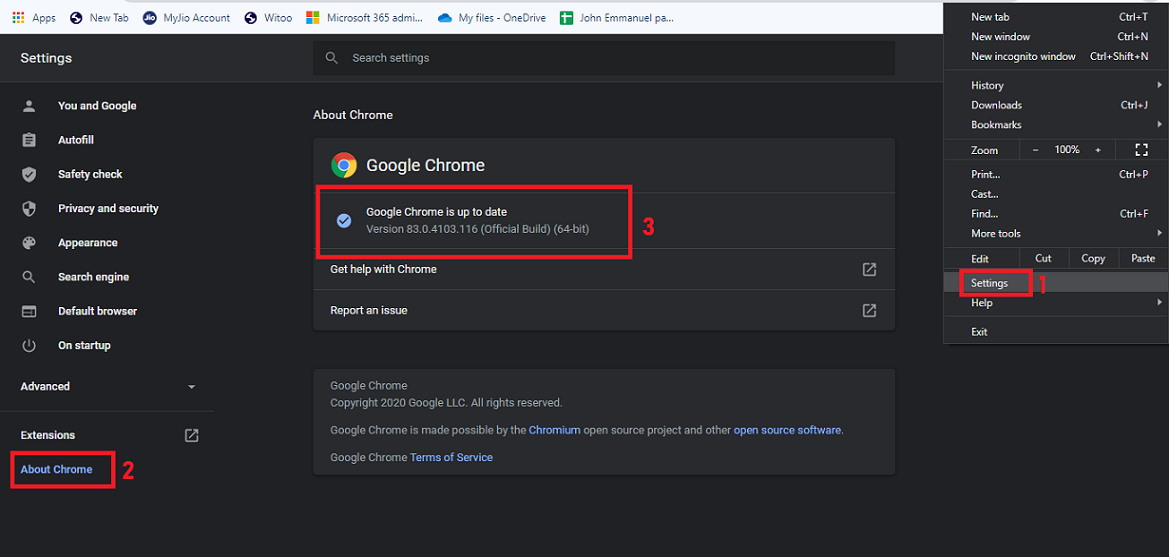Click the On startup power icon

pyautogui.click(x=29, y=346)
